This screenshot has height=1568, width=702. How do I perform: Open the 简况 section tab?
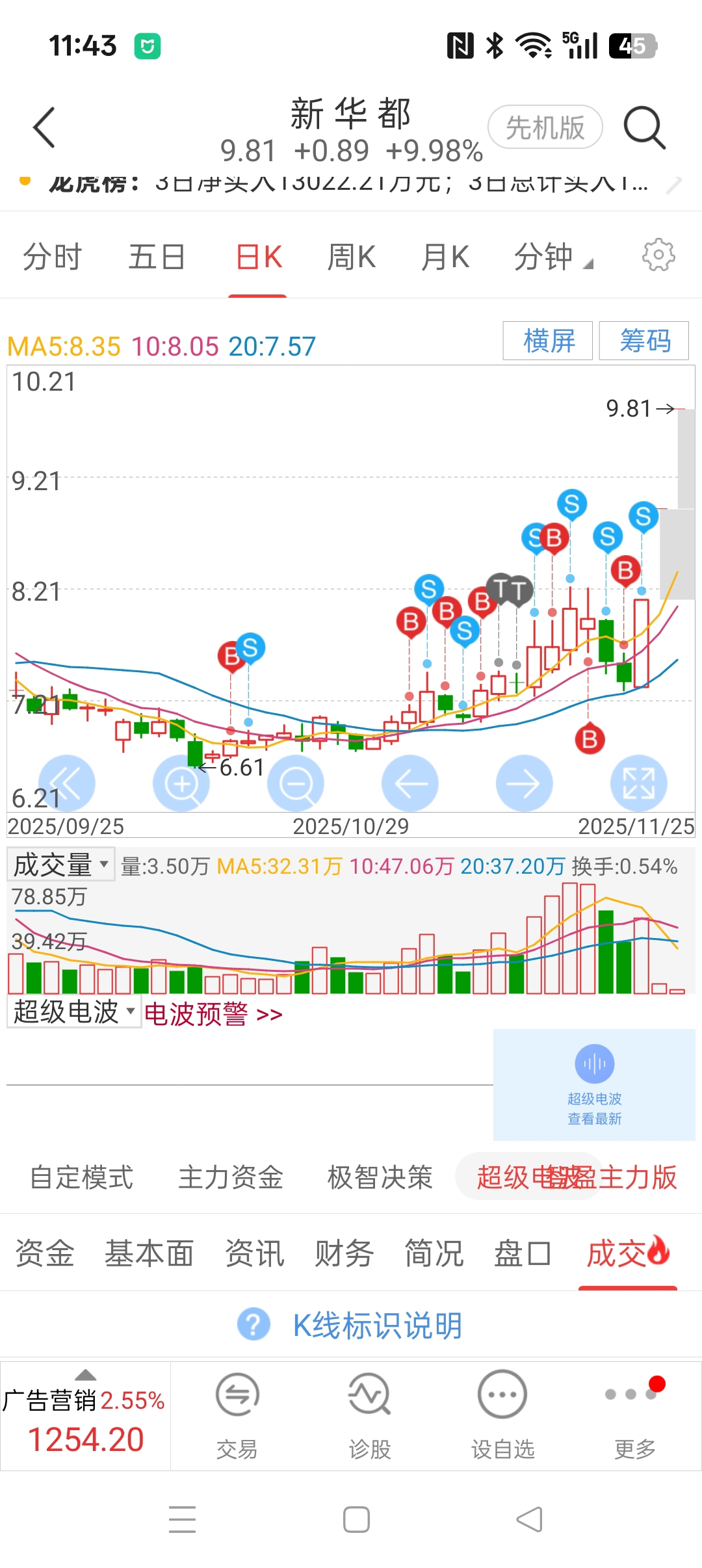point(434,1253)
